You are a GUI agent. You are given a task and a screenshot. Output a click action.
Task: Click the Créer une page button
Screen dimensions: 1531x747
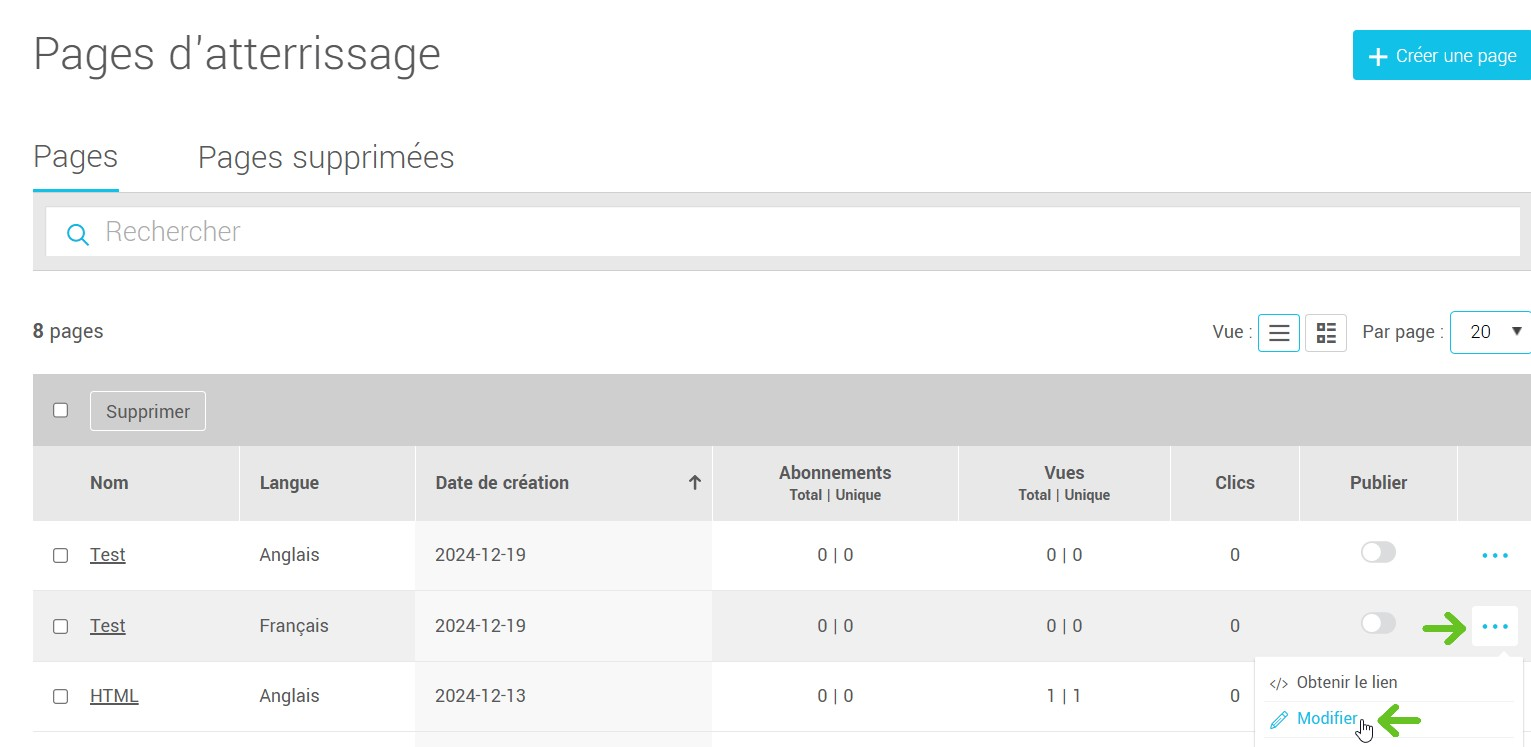coord(1442,56)
